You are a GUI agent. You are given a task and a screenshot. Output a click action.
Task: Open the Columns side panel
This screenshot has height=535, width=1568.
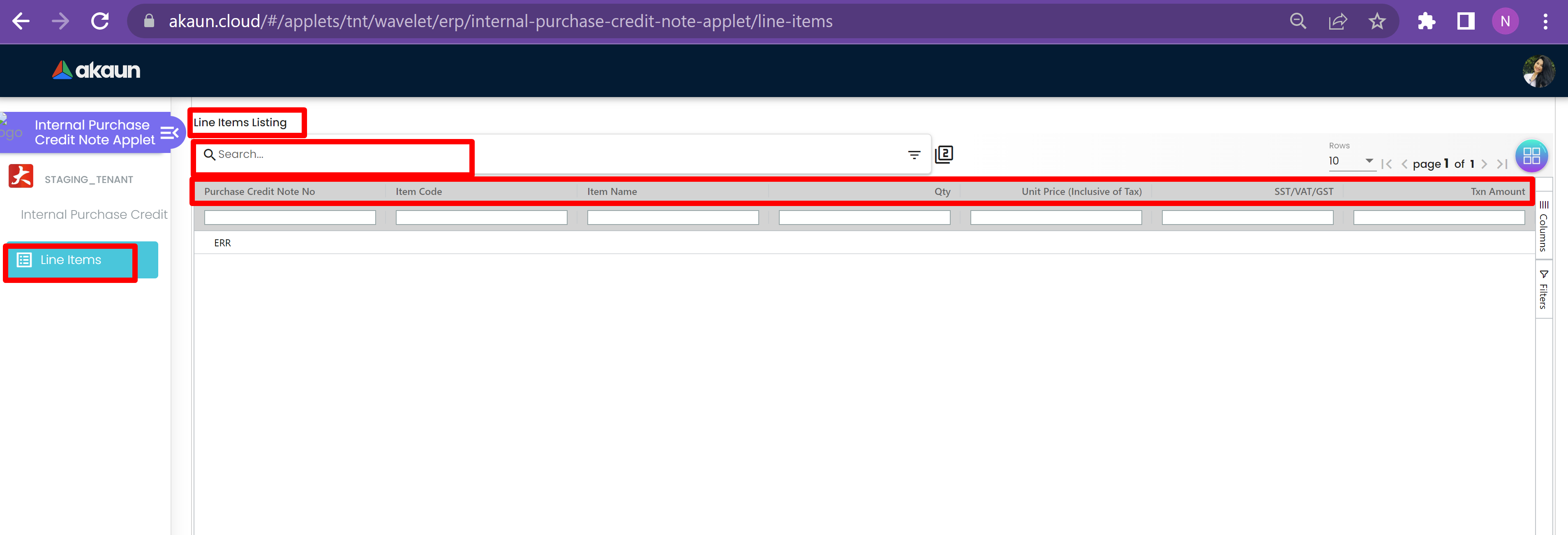point(1544,226)
